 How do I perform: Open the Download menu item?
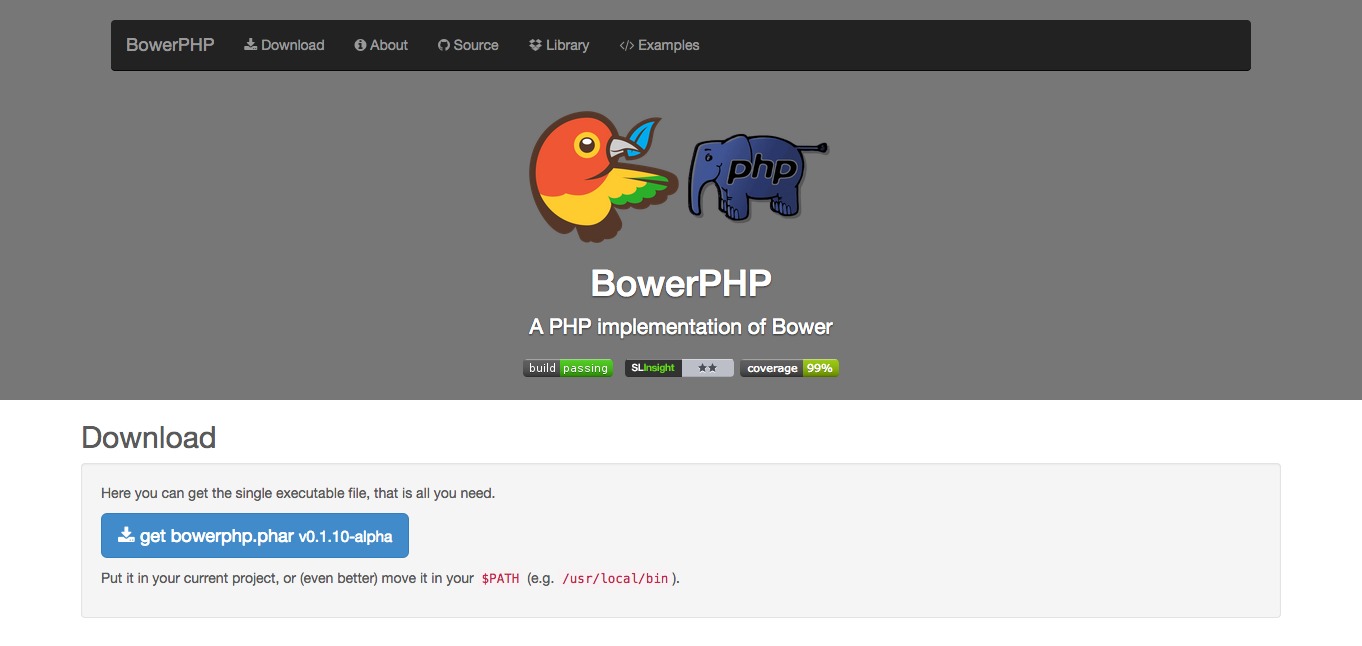coord(284,45)
